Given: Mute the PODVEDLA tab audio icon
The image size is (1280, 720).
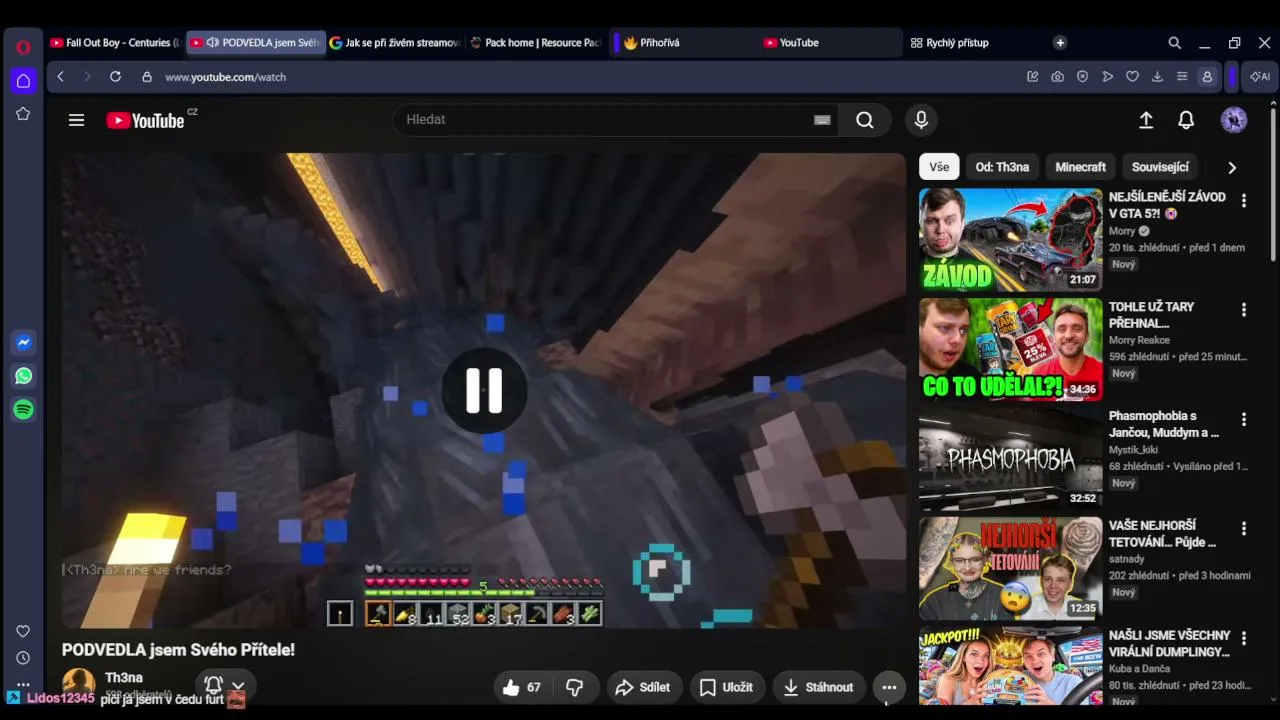Looking at the screenshot, I should click(212, 43).
